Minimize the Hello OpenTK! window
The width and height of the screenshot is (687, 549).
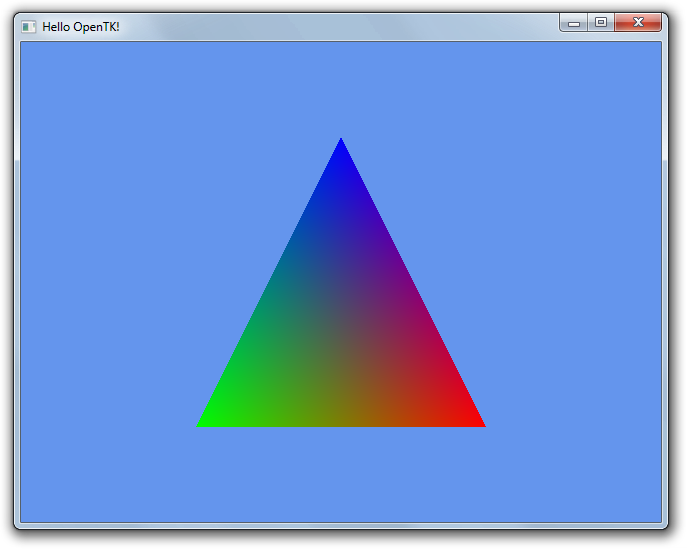tap(574, 23)
